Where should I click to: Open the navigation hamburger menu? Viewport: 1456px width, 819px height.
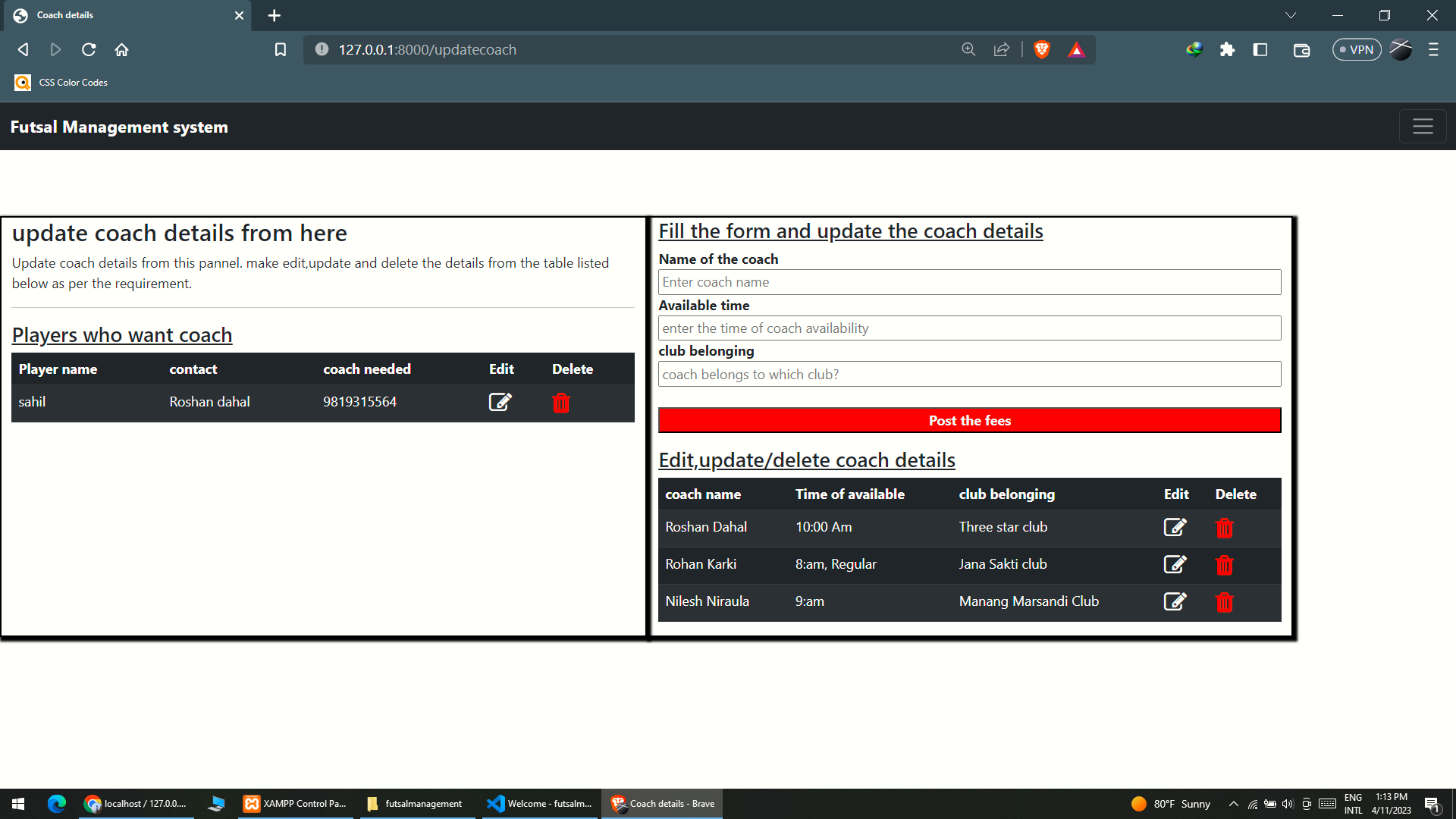pyautogui.click(x=1422, y=126)
